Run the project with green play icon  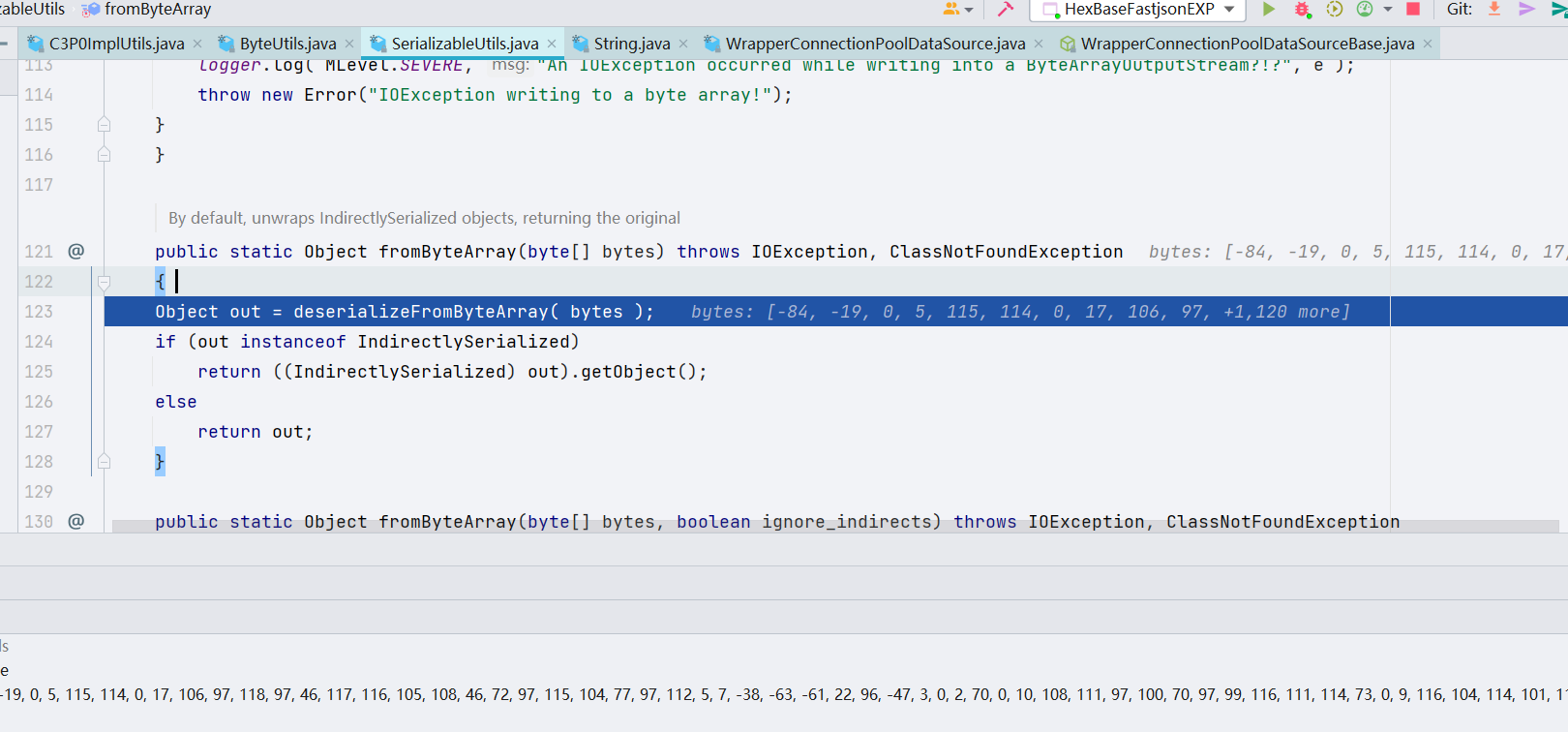tap(1268, 9)
